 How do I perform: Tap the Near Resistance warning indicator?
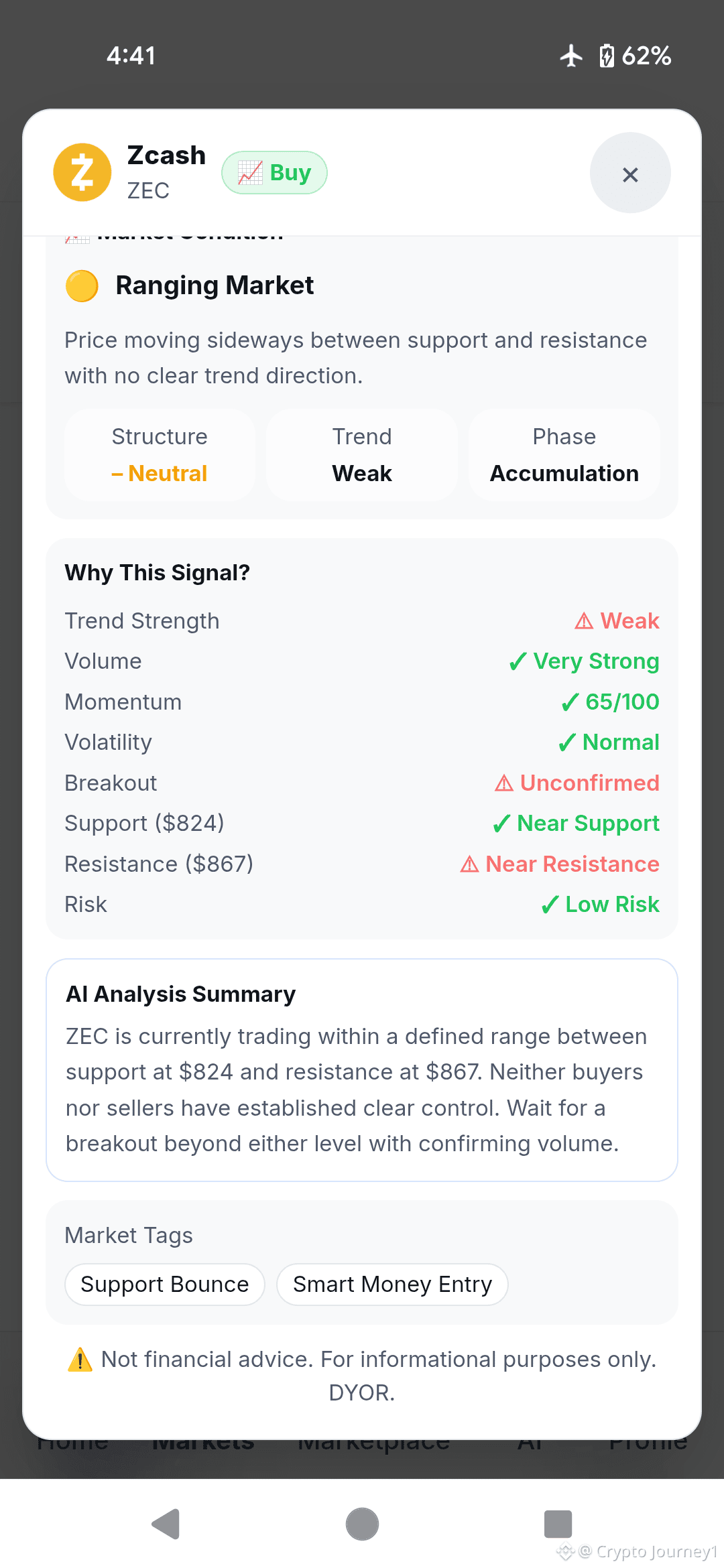click(560, 864)
